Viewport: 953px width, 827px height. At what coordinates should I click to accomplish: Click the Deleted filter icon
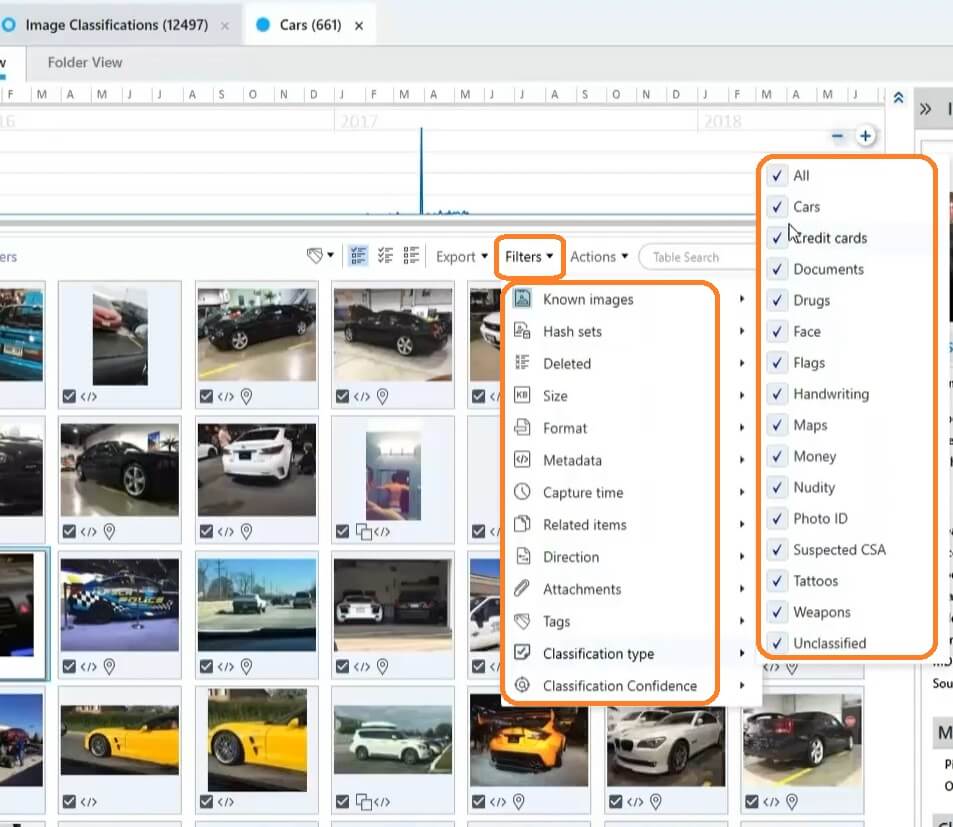click(522, 363)
